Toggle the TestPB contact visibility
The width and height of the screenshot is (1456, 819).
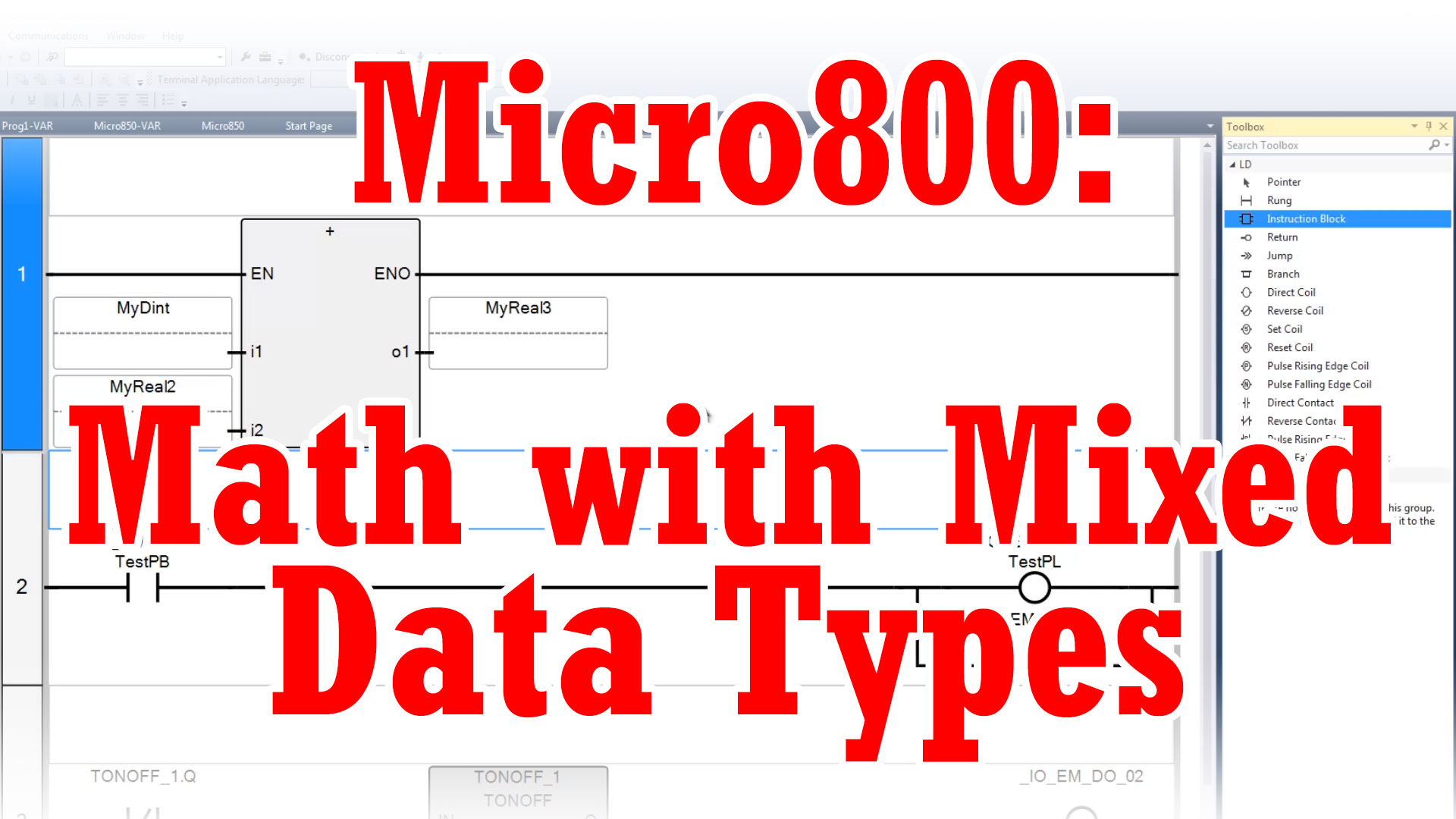(141, 587)
